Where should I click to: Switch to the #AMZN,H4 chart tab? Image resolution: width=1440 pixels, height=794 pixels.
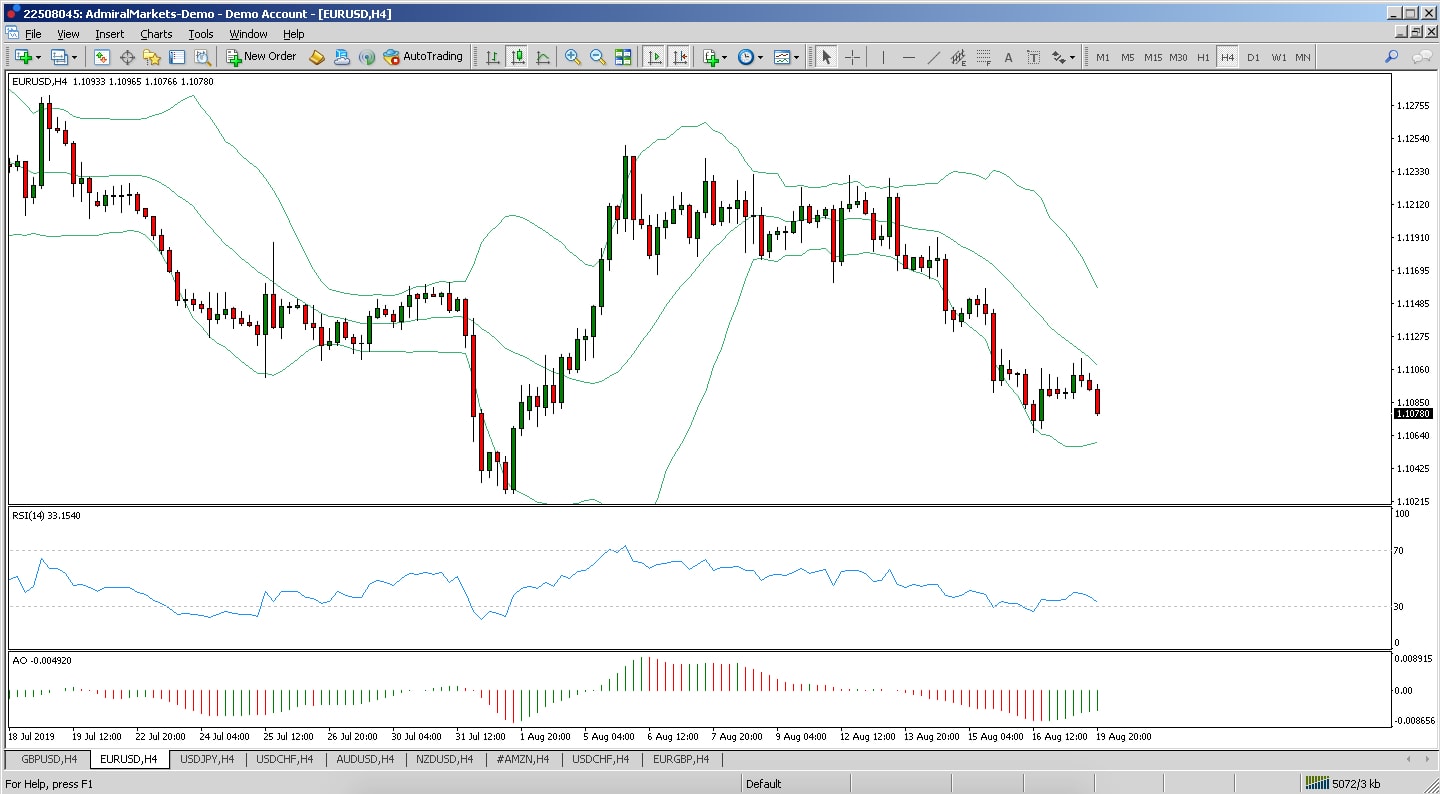[x=523, y=759]
